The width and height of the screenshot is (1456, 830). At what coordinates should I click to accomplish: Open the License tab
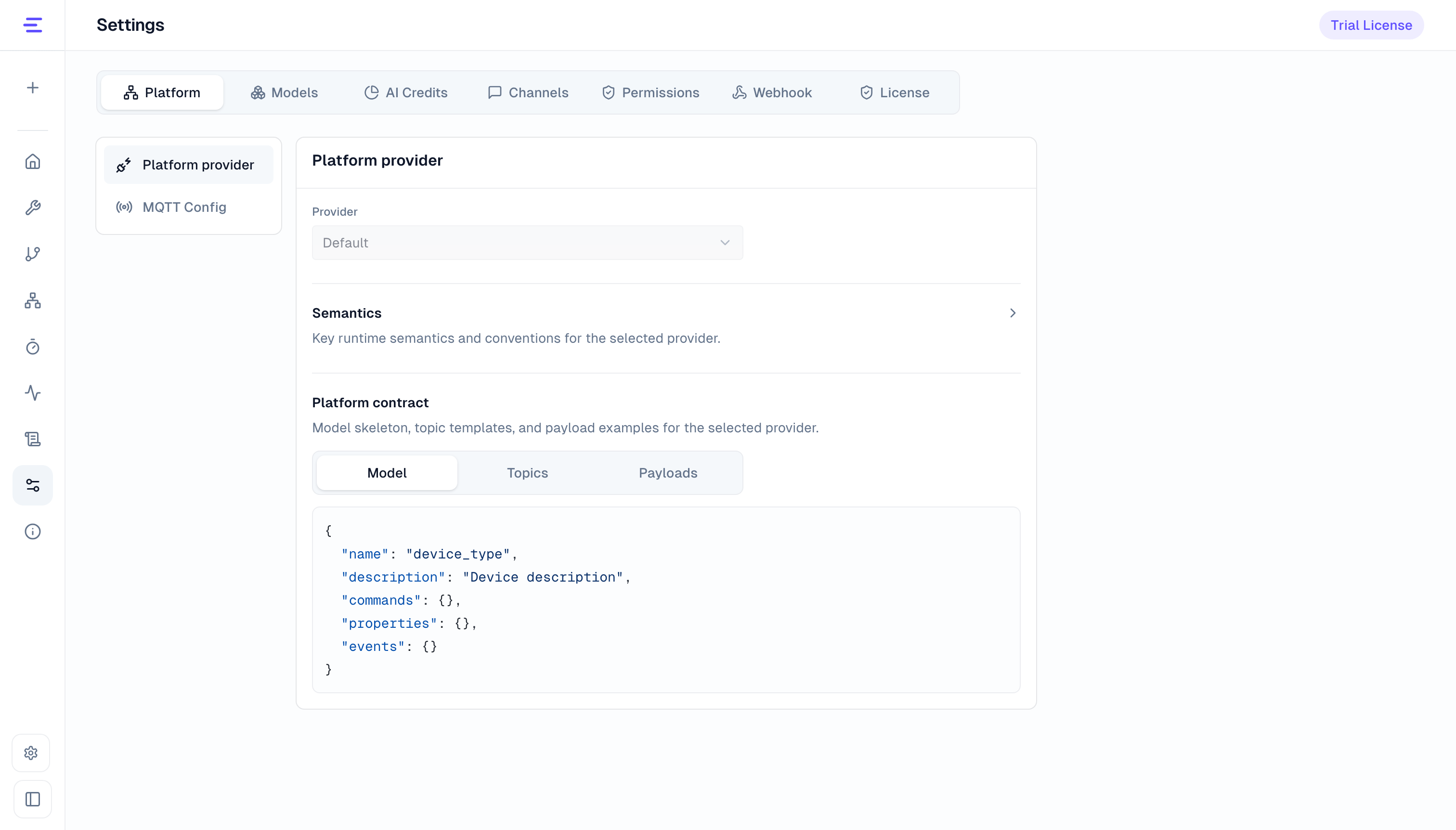coord(895,92)
